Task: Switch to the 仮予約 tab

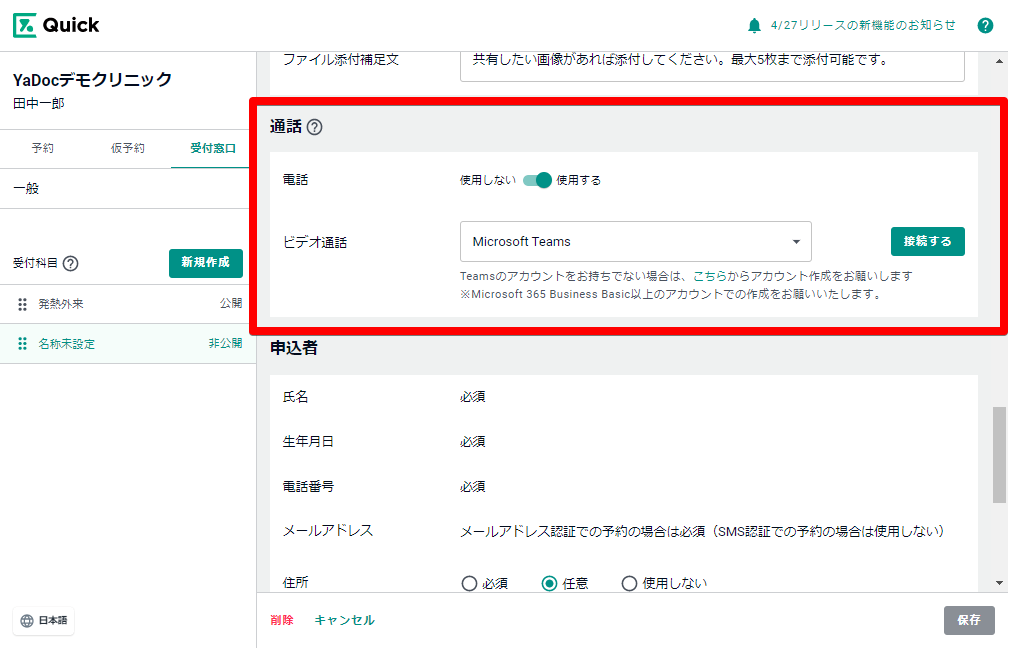Action: pyautogui.click(x=127, y=148)
